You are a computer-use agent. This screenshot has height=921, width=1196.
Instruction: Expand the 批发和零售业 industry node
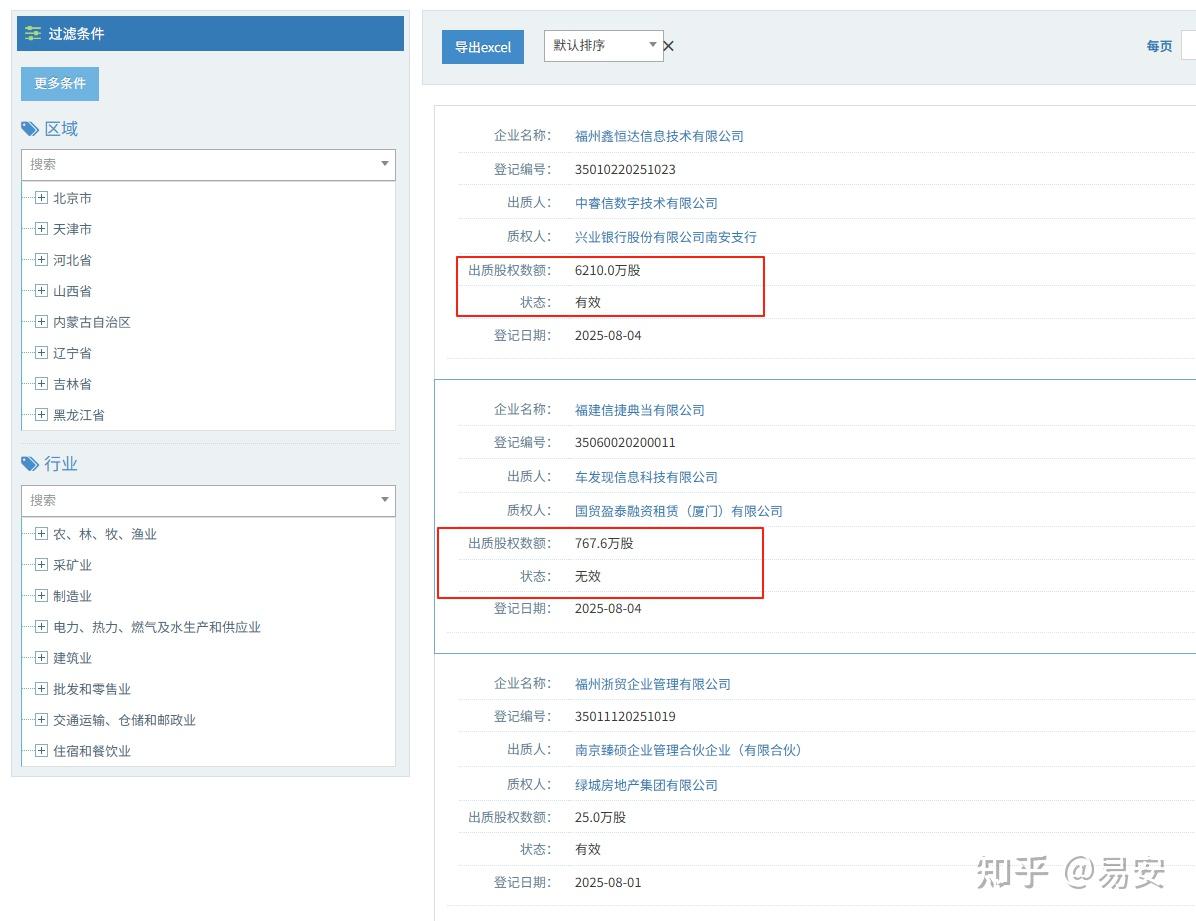point(40,688)
